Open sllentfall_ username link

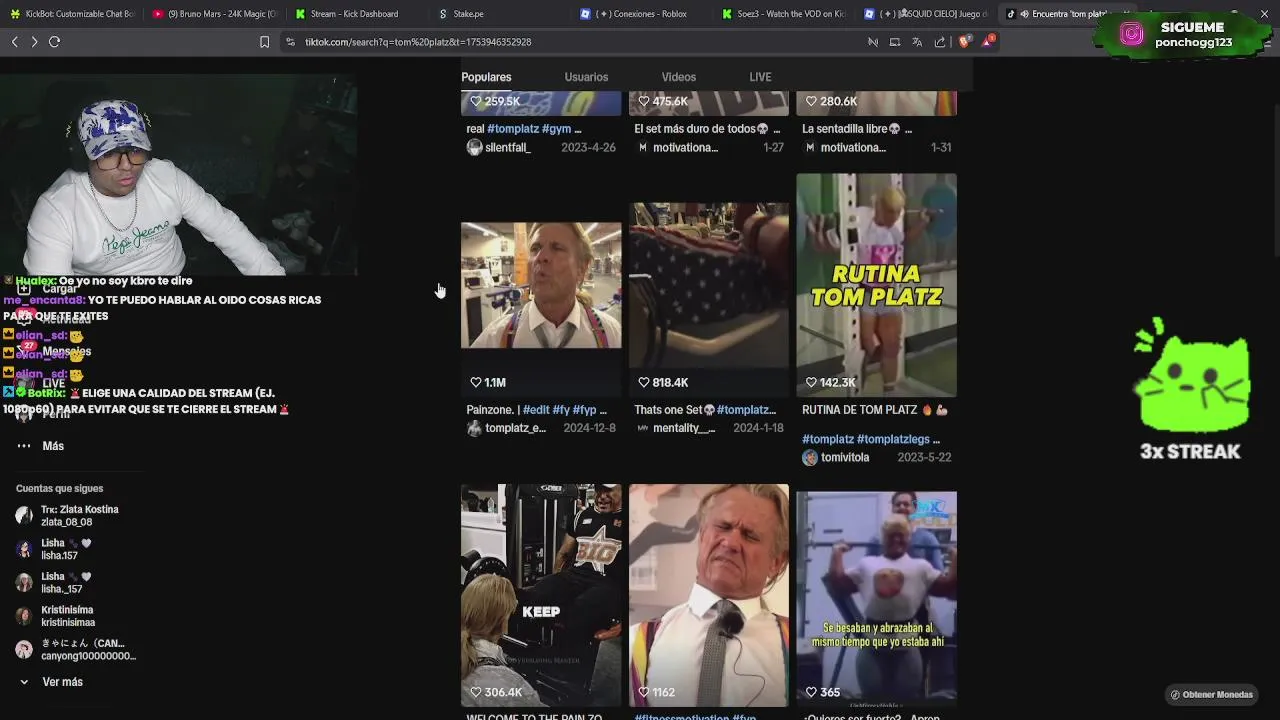pyautogui.click(x=508, y=147)
